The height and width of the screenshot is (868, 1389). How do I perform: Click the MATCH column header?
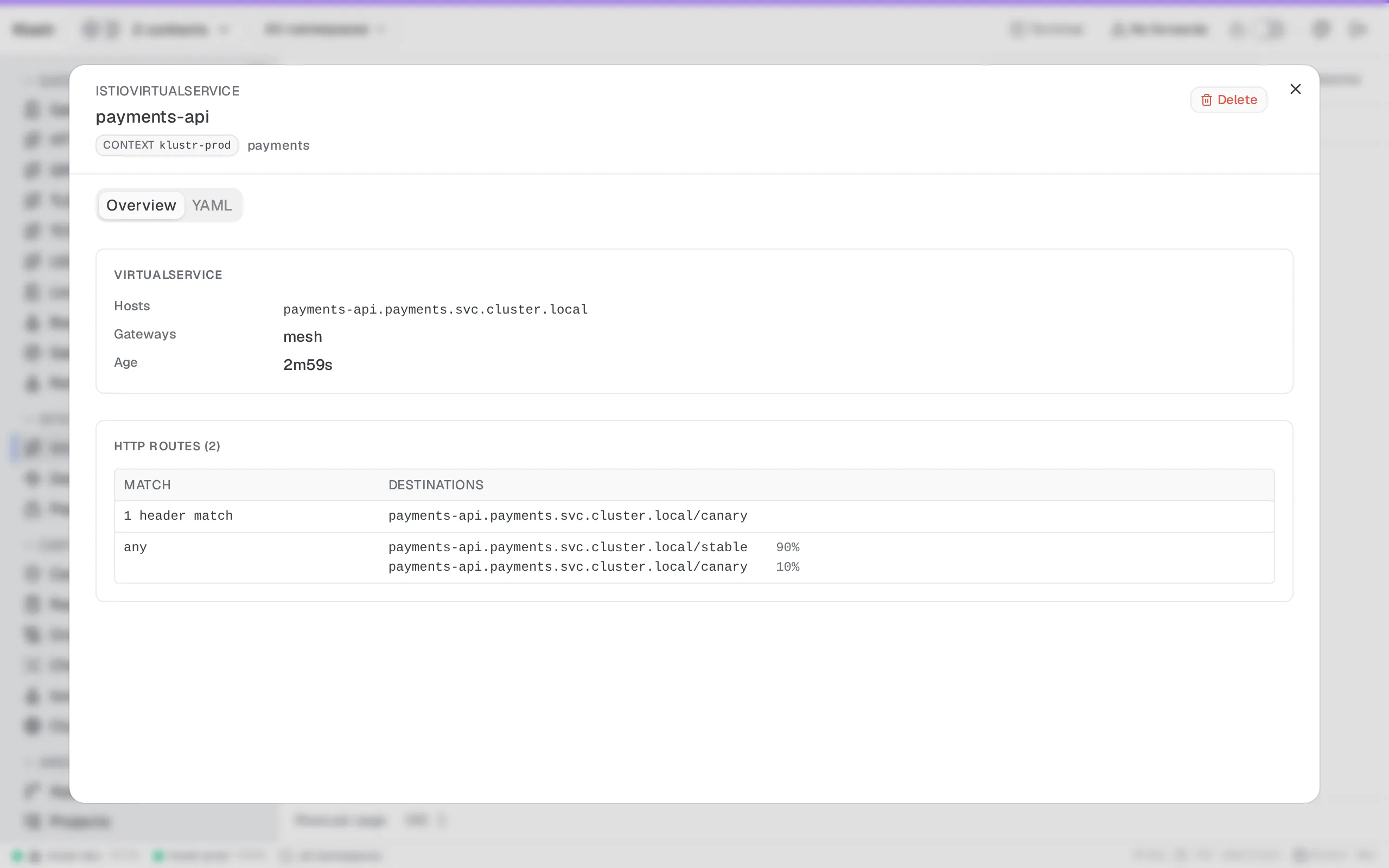148,485
